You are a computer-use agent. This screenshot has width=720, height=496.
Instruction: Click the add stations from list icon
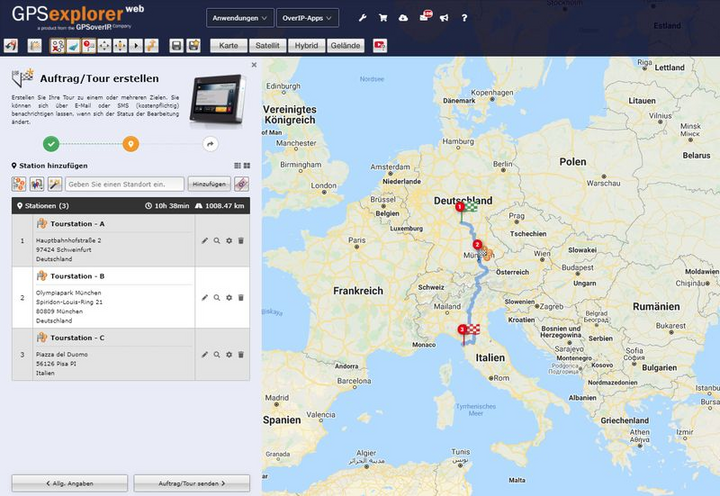click(19, 184)
